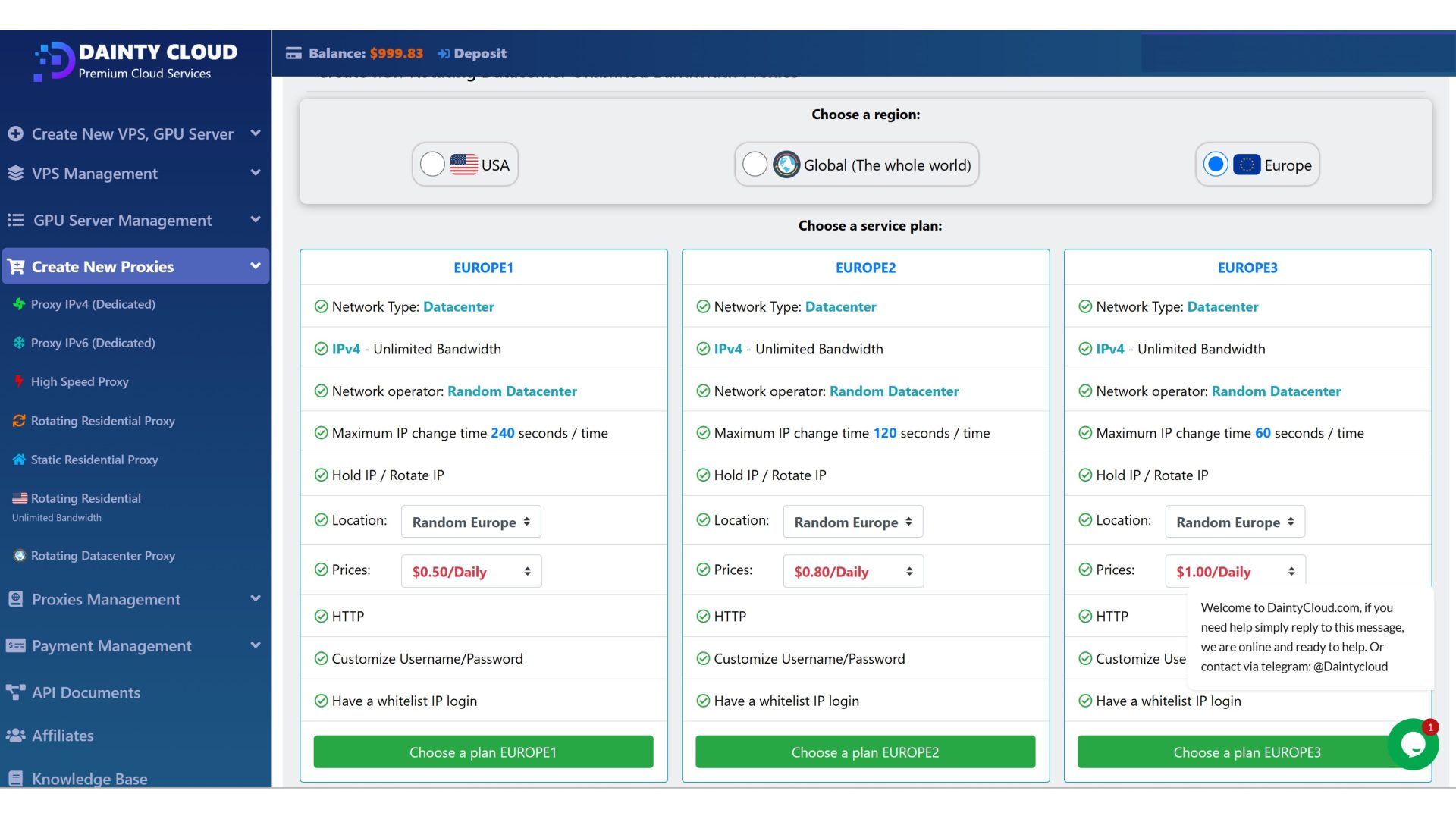Click Choose a plan EUROPE2 button
The height and width of the screenshot is (819, 1456).
coord(865,752)
